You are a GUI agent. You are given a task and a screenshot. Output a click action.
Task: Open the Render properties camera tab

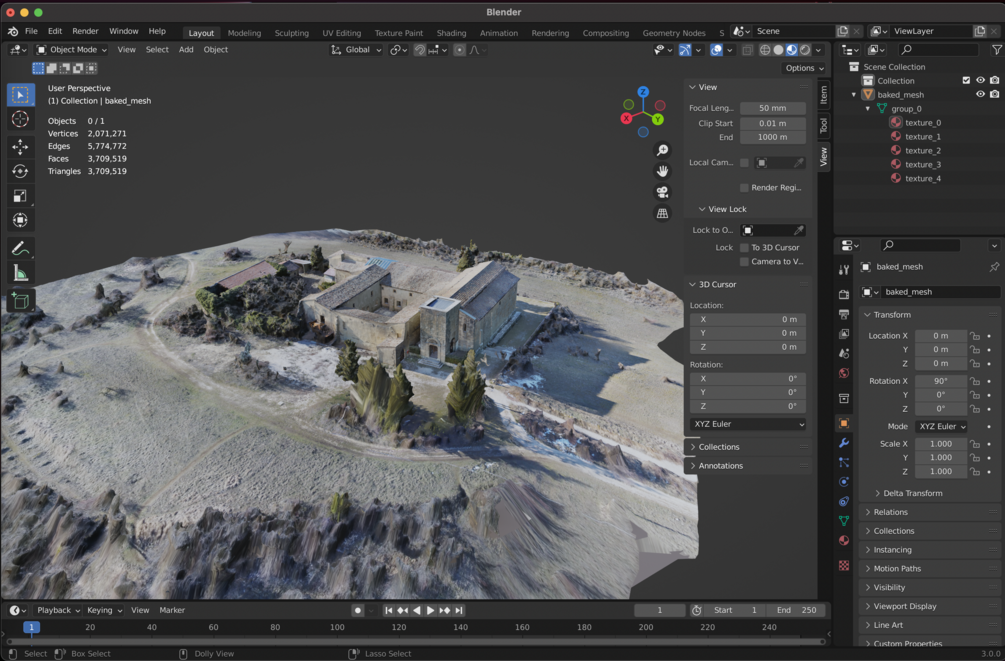(x=844, y=294)
